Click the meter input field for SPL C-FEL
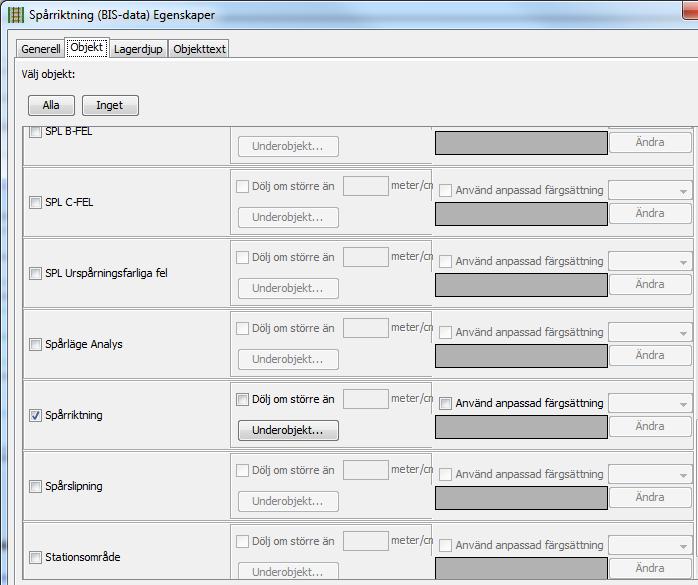This screenshot has width=698, height=585. coord(366,186)
